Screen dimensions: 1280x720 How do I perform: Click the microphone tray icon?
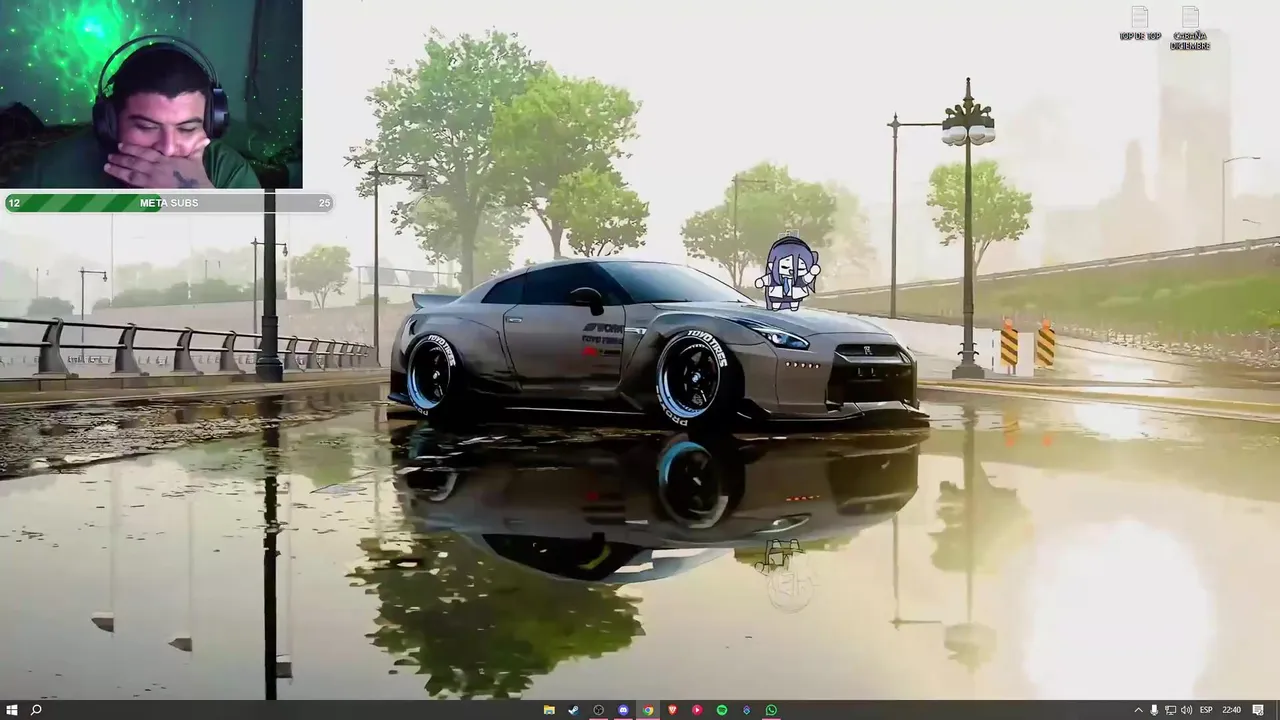pos(1154,710)
